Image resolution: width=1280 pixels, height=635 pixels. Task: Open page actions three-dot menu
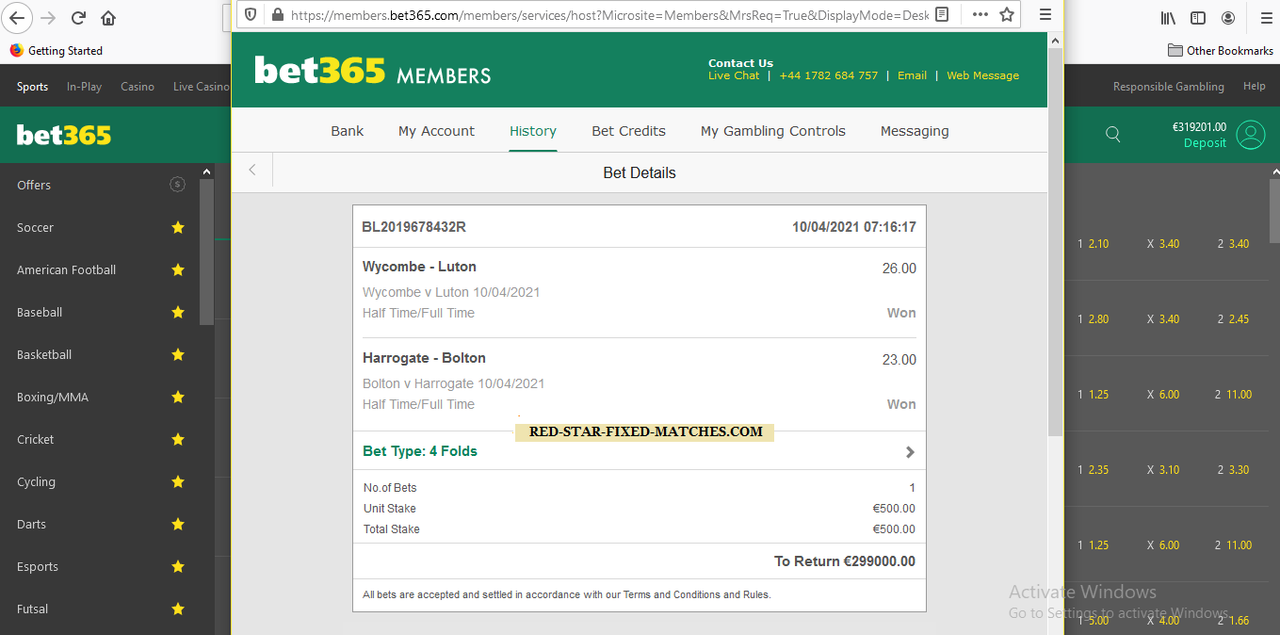tap(980, 15)
